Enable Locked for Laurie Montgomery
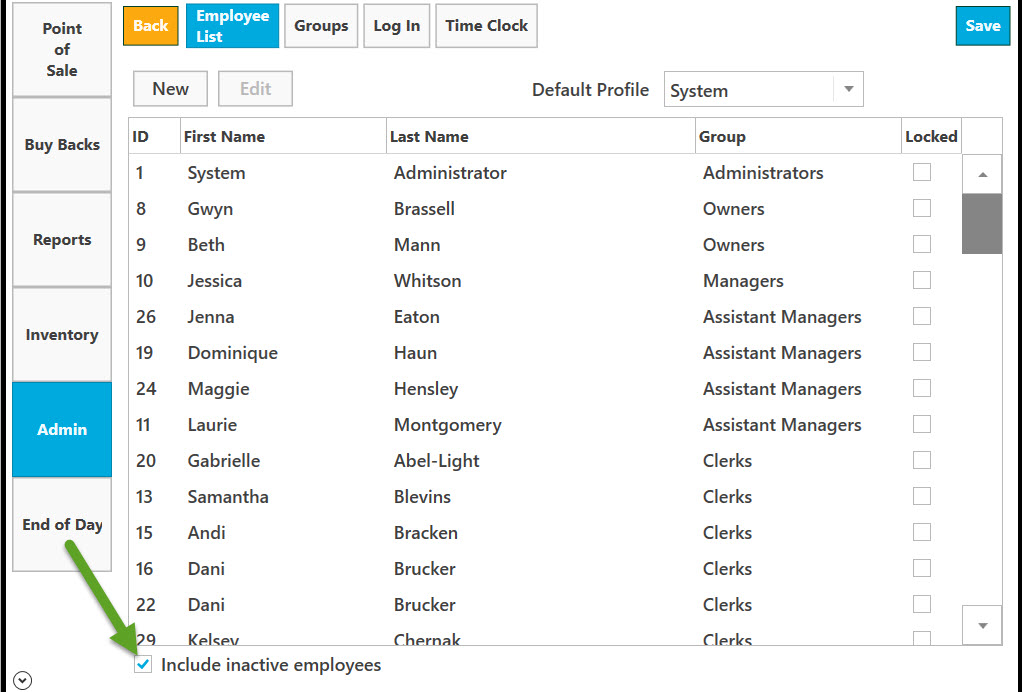Screen dimensions: 1022x692 [x=922, y=424]
